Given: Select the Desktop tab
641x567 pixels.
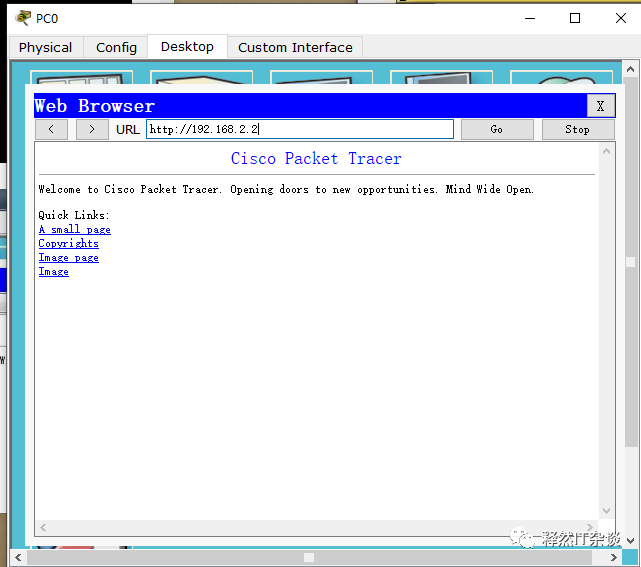Looking at the screenshot, I should [x=187, y=47].
